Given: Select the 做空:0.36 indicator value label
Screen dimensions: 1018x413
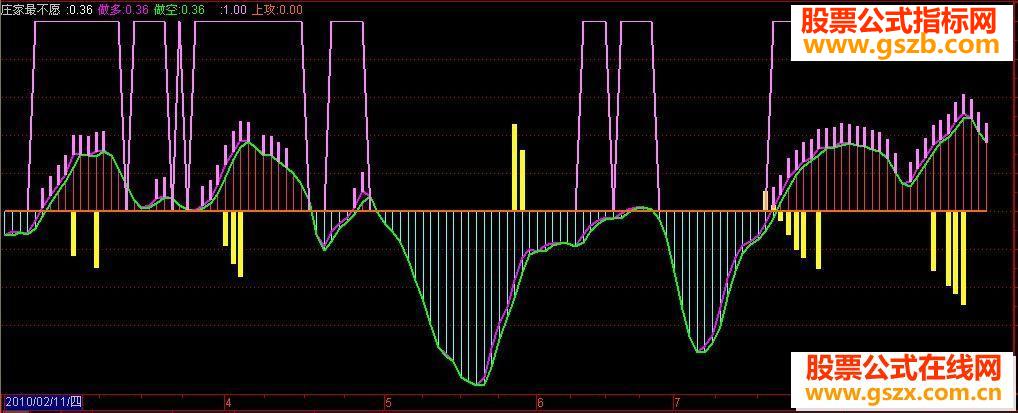Looking at the screenshot, I should pos(180,10).
